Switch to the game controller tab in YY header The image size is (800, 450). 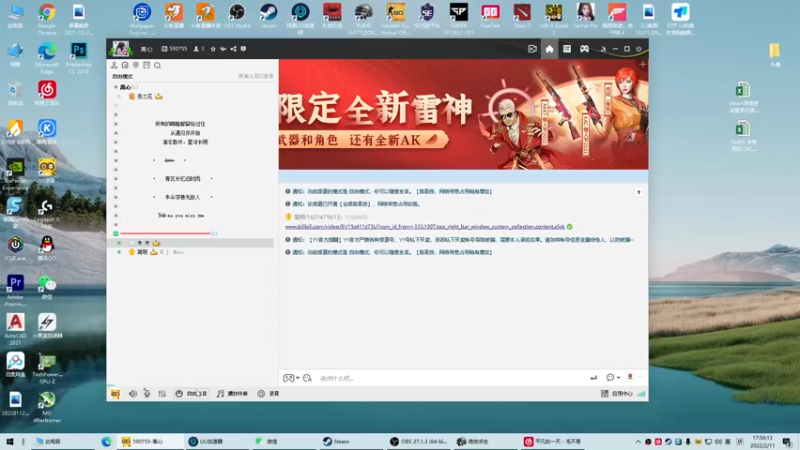coord(584,49)
